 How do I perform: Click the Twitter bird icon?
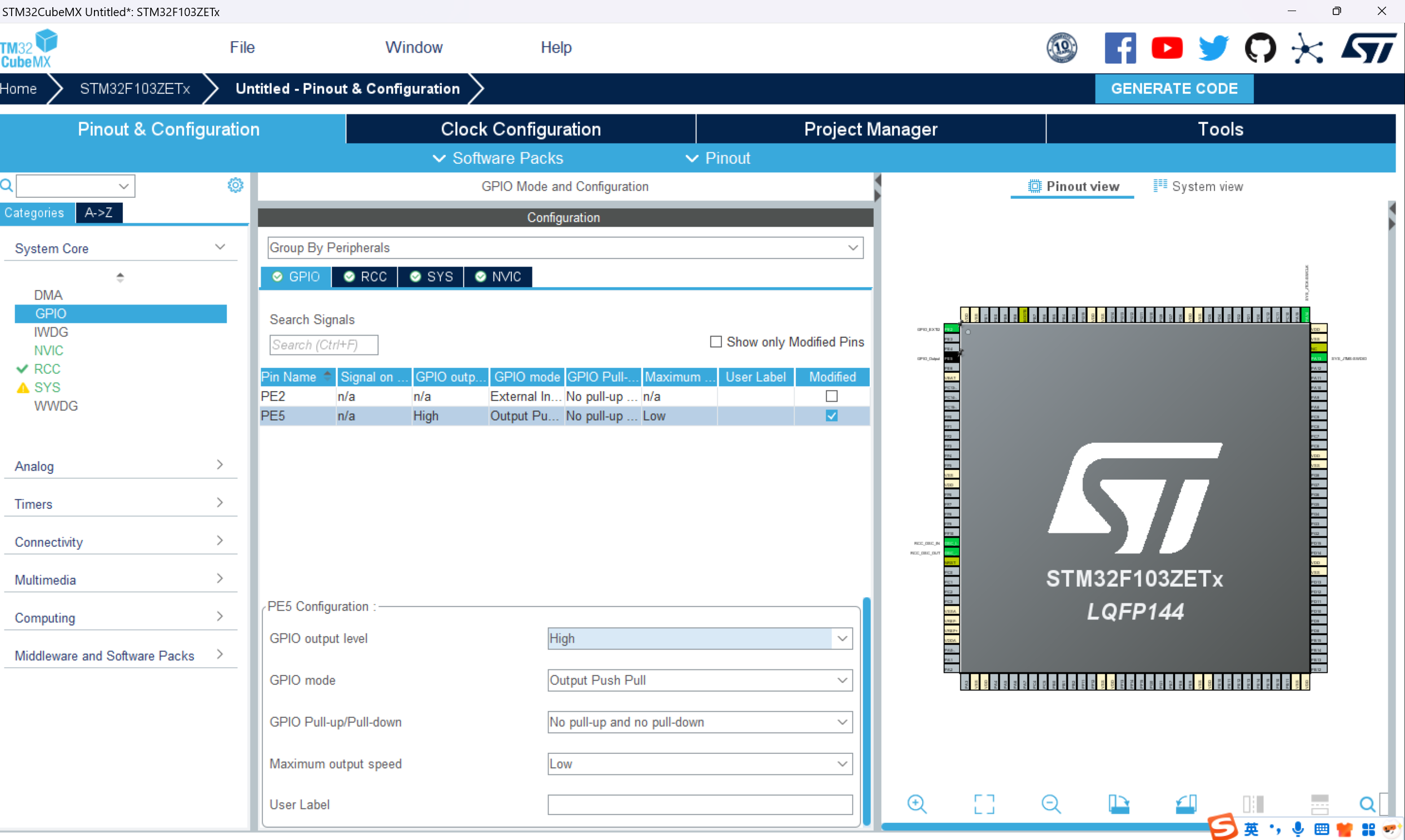(1213, 48)
